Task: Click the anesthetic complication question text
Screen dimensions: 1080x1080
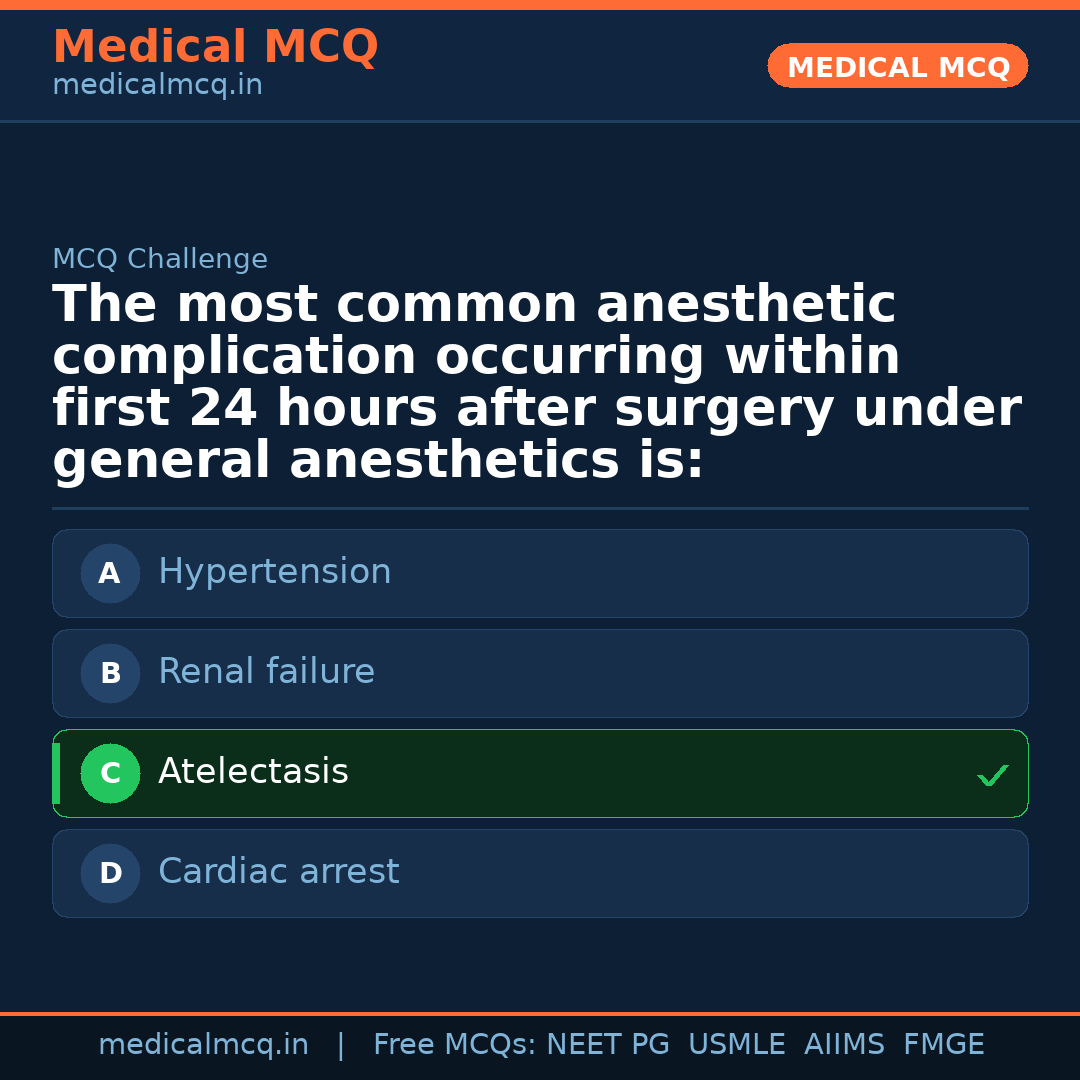Action: tap(536, 383)
